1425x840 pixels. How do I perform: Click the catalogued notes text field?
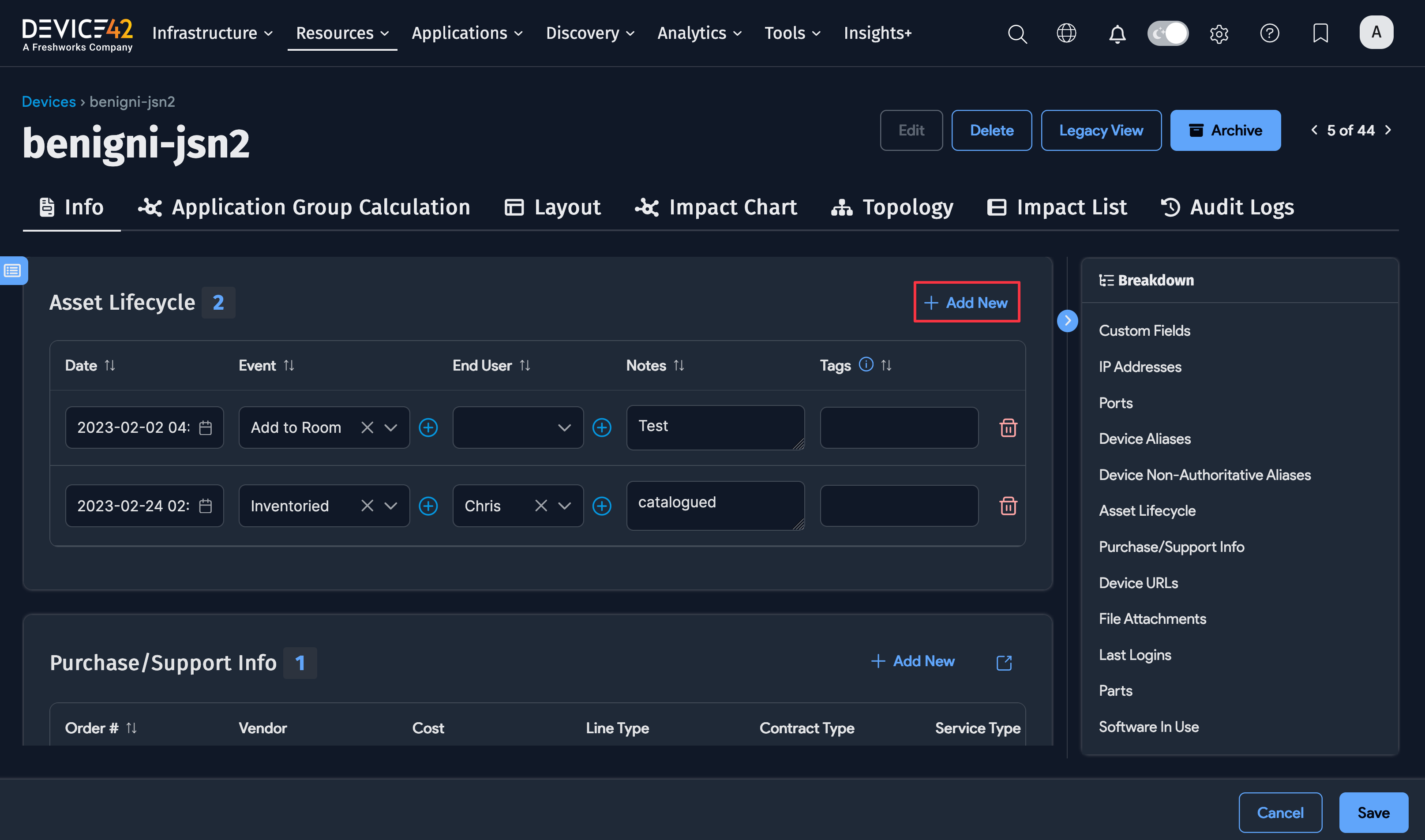714,506
